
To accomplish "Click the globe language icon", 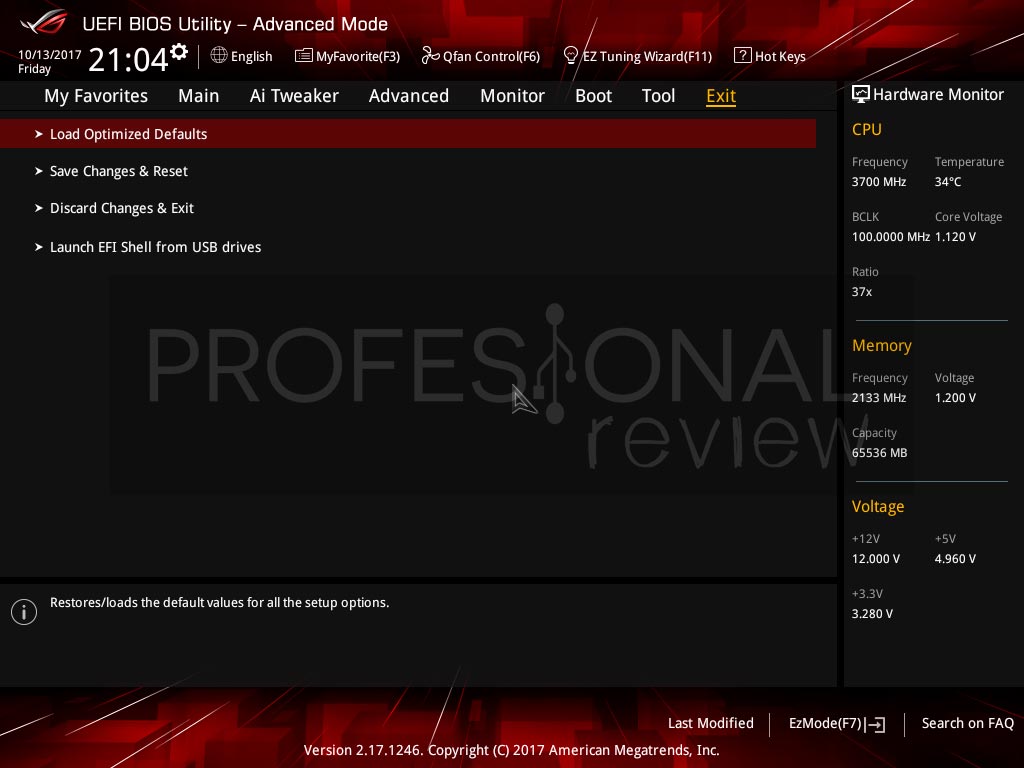I will point(219,56).
